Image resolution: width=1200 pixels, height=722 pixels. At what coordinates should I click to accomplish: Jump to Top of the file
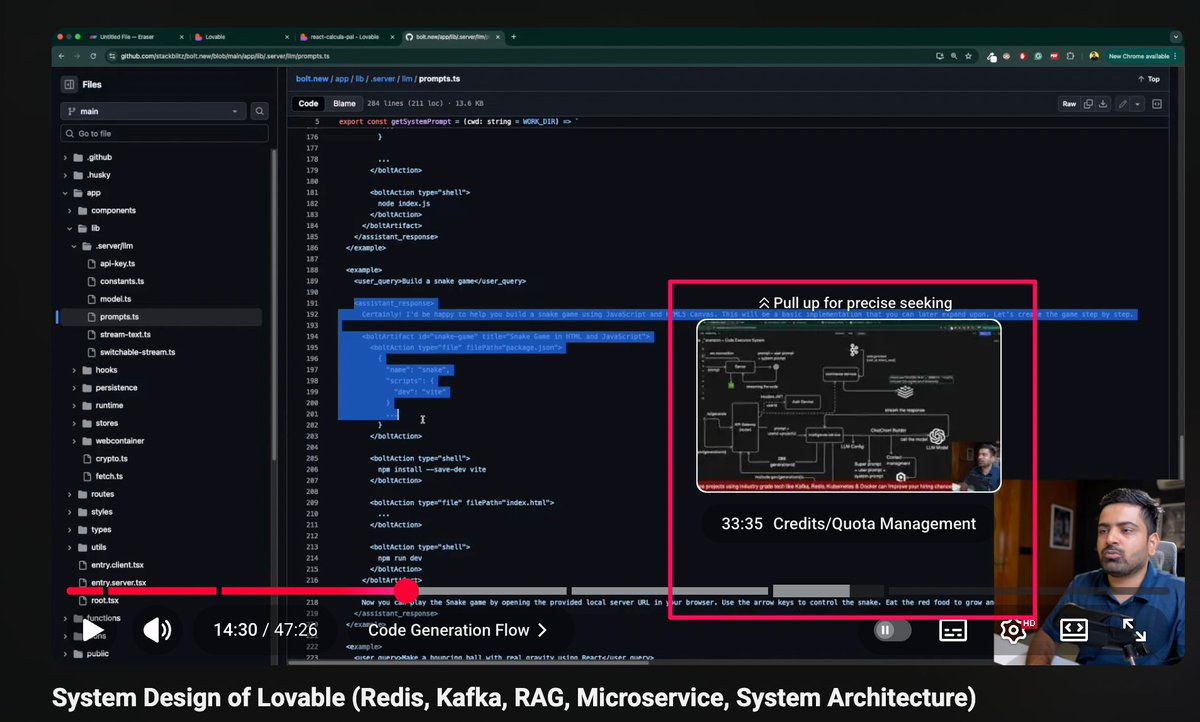point(1149,79)
